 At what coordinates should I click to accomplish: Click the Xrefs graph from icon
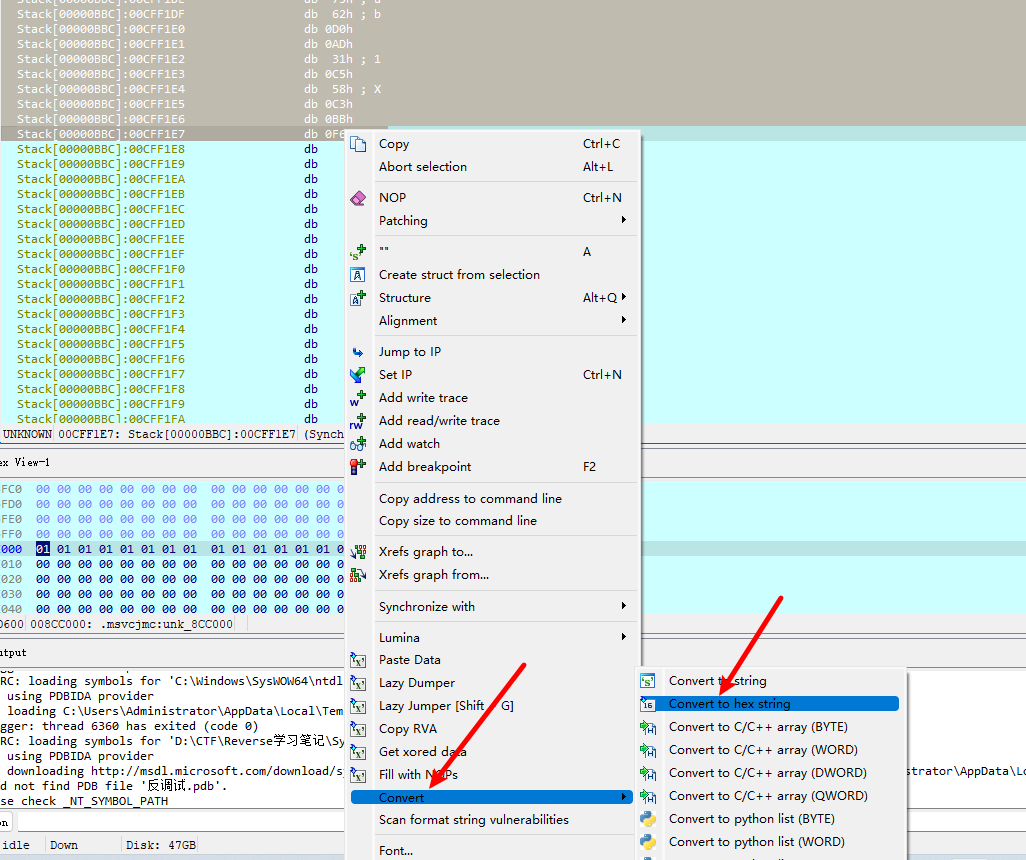pyautogui.click(x=358, y=575)
